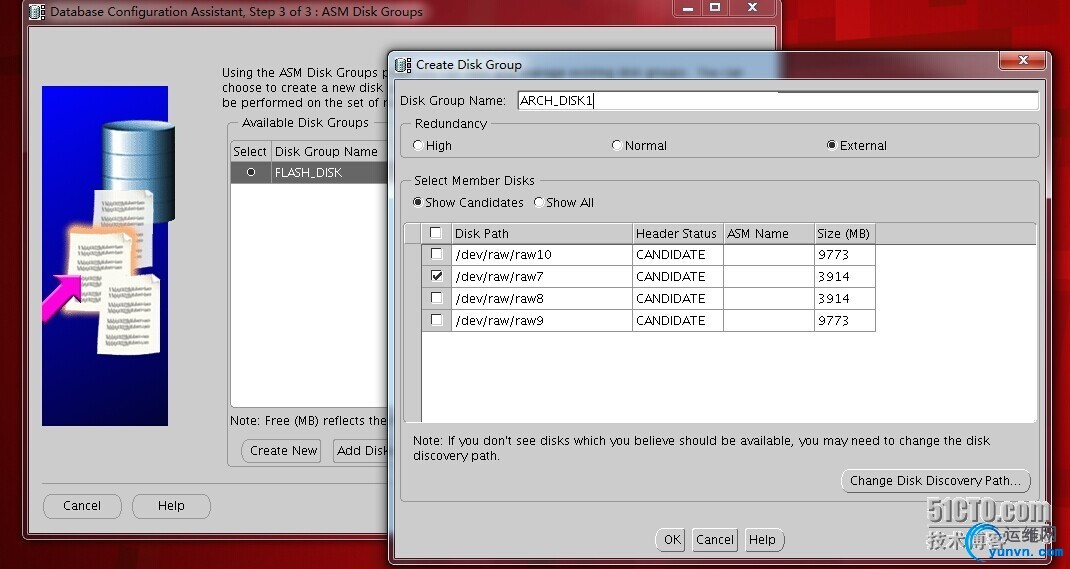Click the /dev/raw/raw8 disk path cell
This screenshot has height=569, width=1070.
[x=542, y=298]
